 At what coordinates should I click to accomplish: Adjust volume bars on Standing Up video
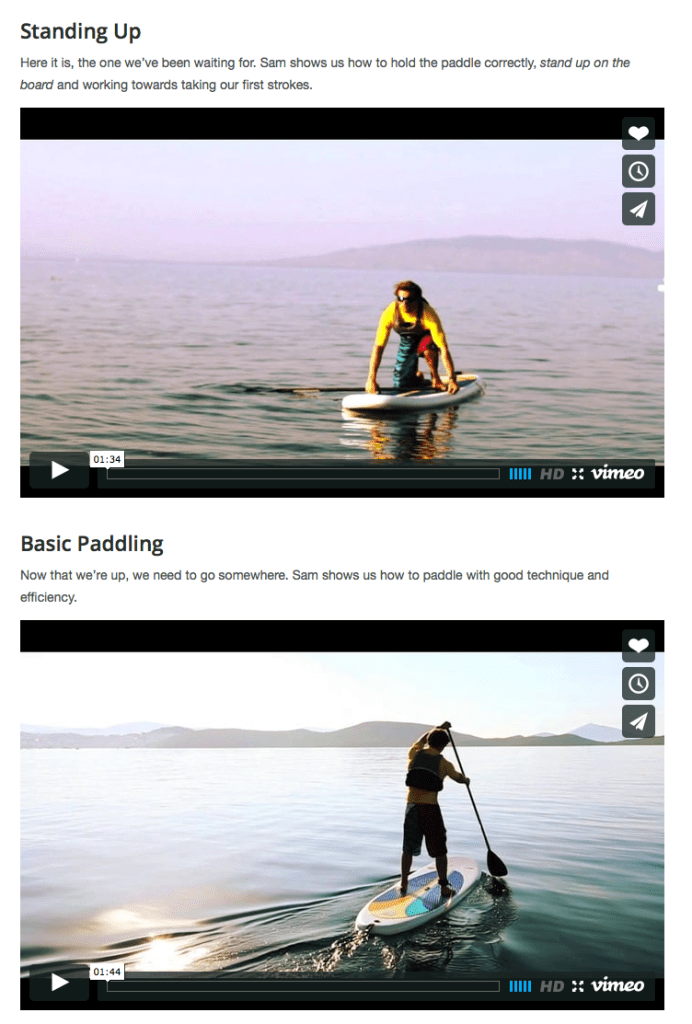(x=520, y=474)
